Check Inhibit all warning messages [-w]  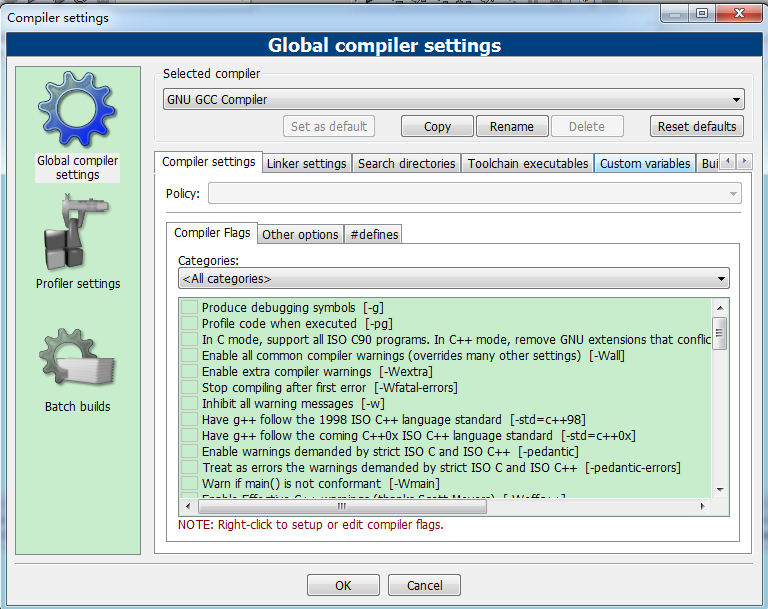189,404
